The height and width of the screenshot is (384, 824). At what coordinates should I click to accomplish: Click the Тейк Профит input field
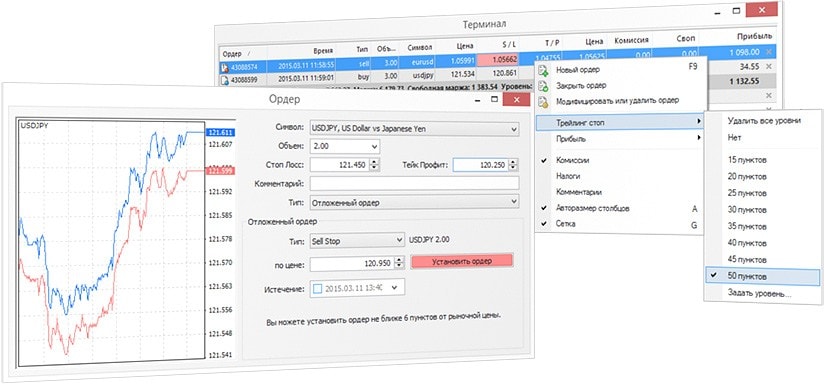[x=481, y=165]
